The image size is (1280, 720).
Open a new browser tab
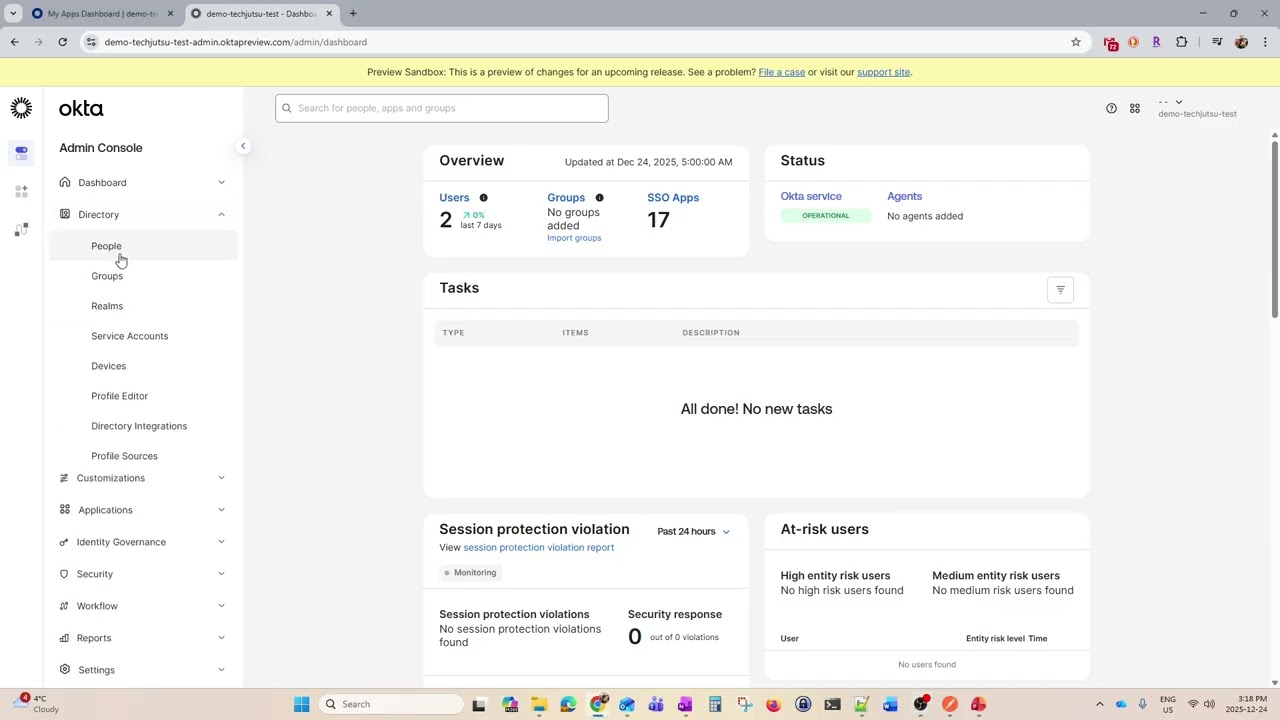[x=353, y=13]
